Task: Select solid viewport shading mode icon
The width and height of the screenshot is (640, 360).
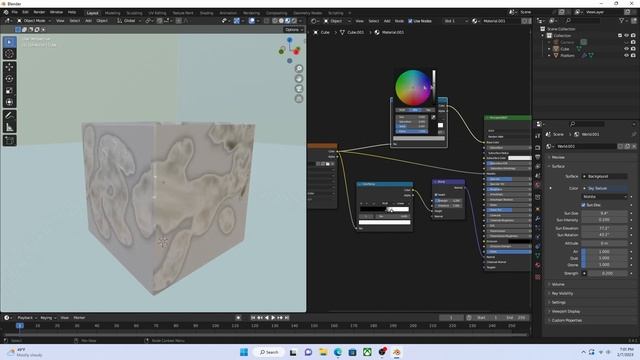Action: point(281,20)
